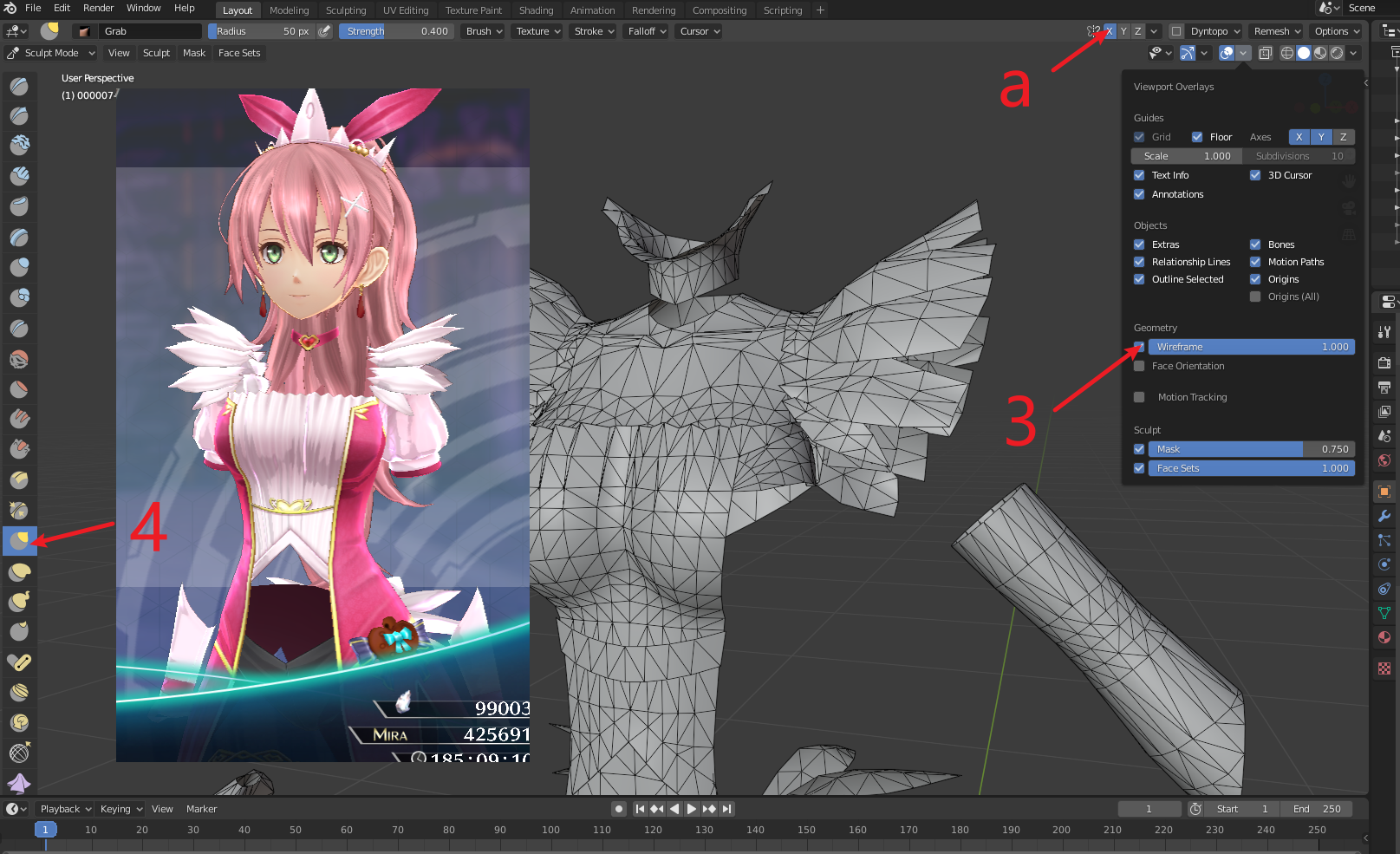
Task: Adjust the brush Strength slider
Action: (396, 31)
